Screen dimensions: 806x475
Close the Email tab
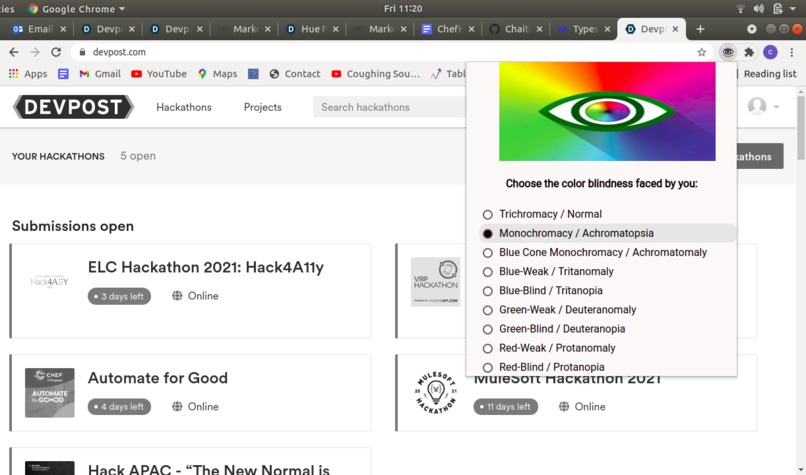(63, 29)
